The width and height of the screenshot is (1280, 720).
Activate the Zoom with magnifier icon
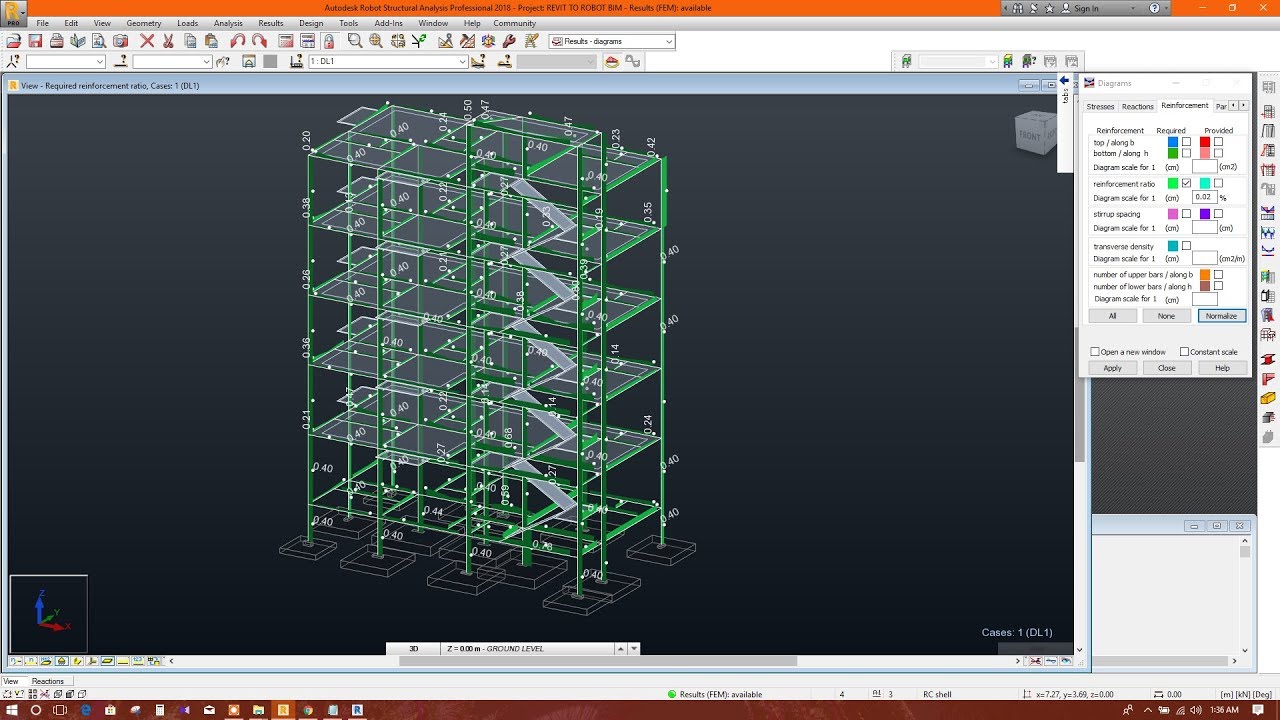pyautogui.click(x=354, y=41)
